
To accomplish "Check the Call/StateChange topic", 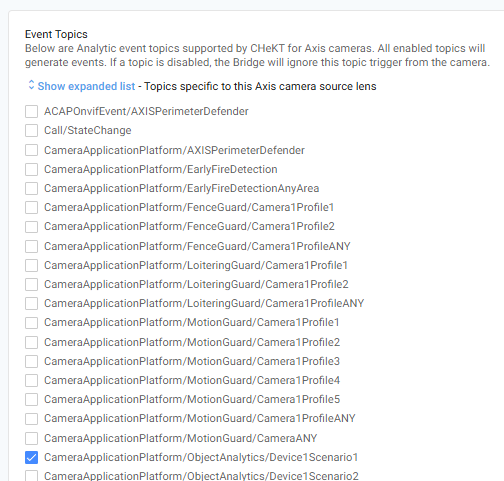I will pyautogui.click(x=31, y=130).
